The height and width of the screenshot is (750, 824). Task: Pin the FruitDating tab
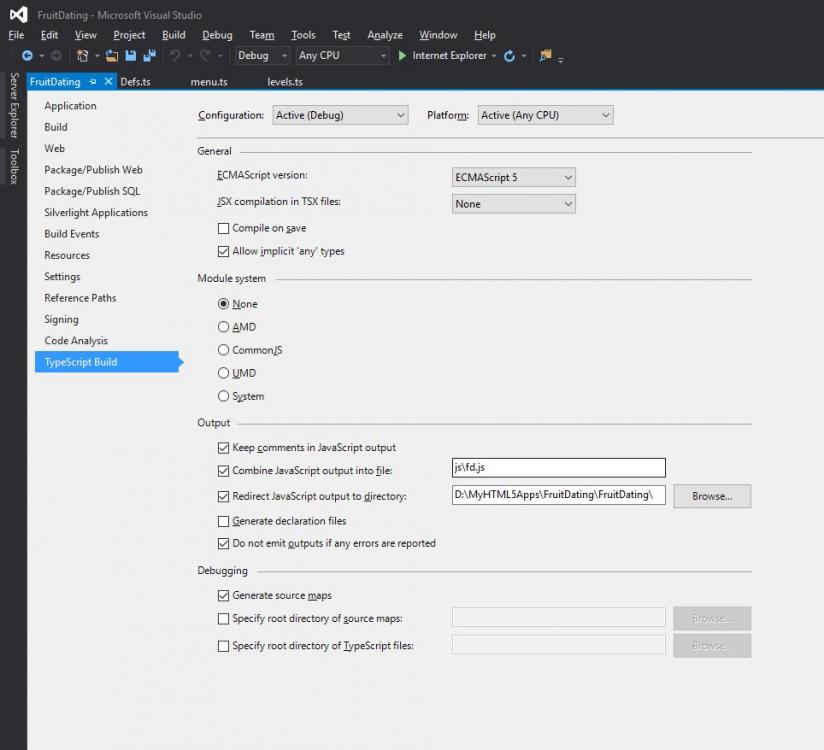pyautogui.click(x=93, y=81)
